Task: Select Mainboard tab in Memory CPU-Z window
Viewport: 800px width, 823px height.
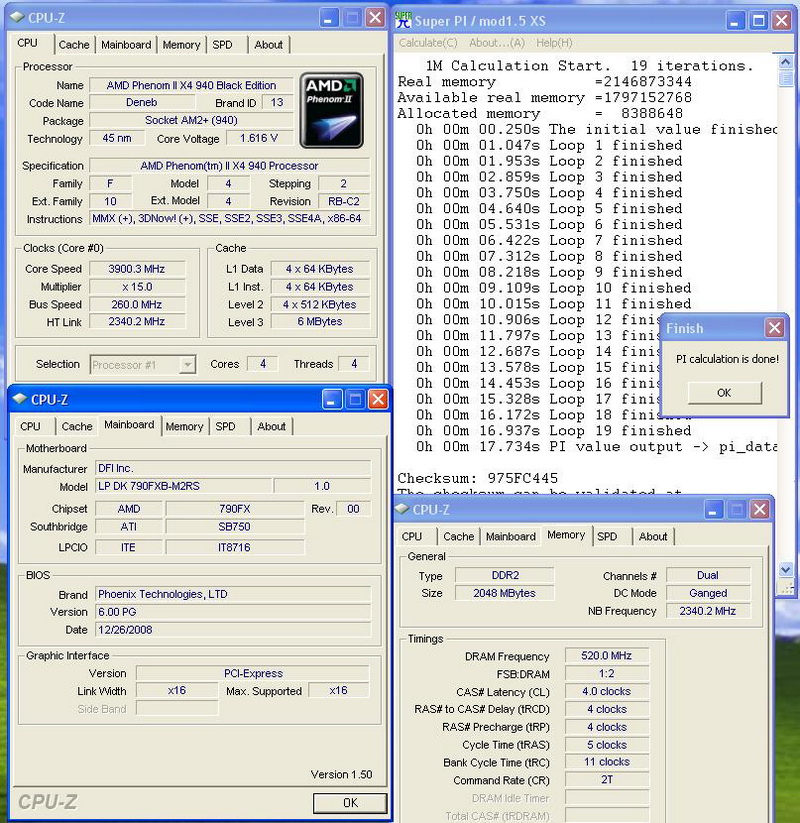Action: point(511,537)
